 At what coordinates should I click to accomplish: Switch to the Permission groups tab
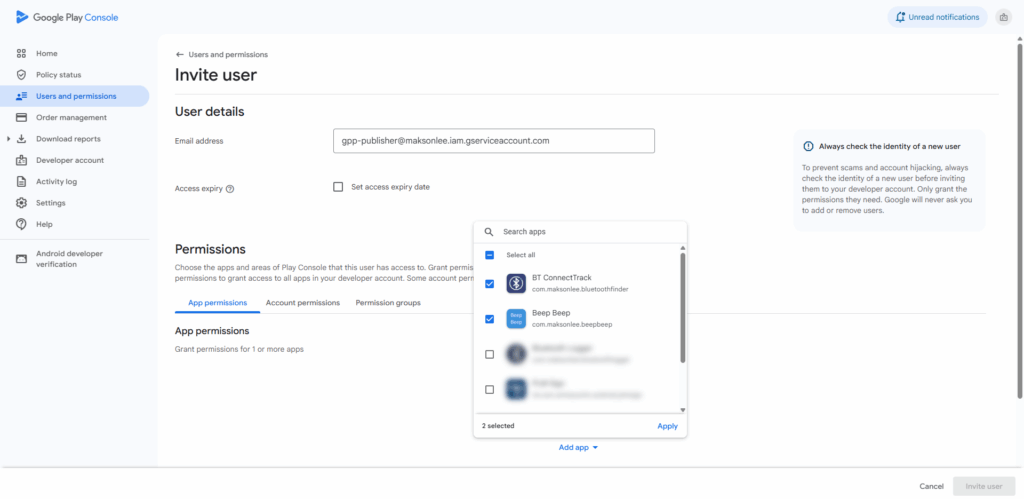coord(388,302)
